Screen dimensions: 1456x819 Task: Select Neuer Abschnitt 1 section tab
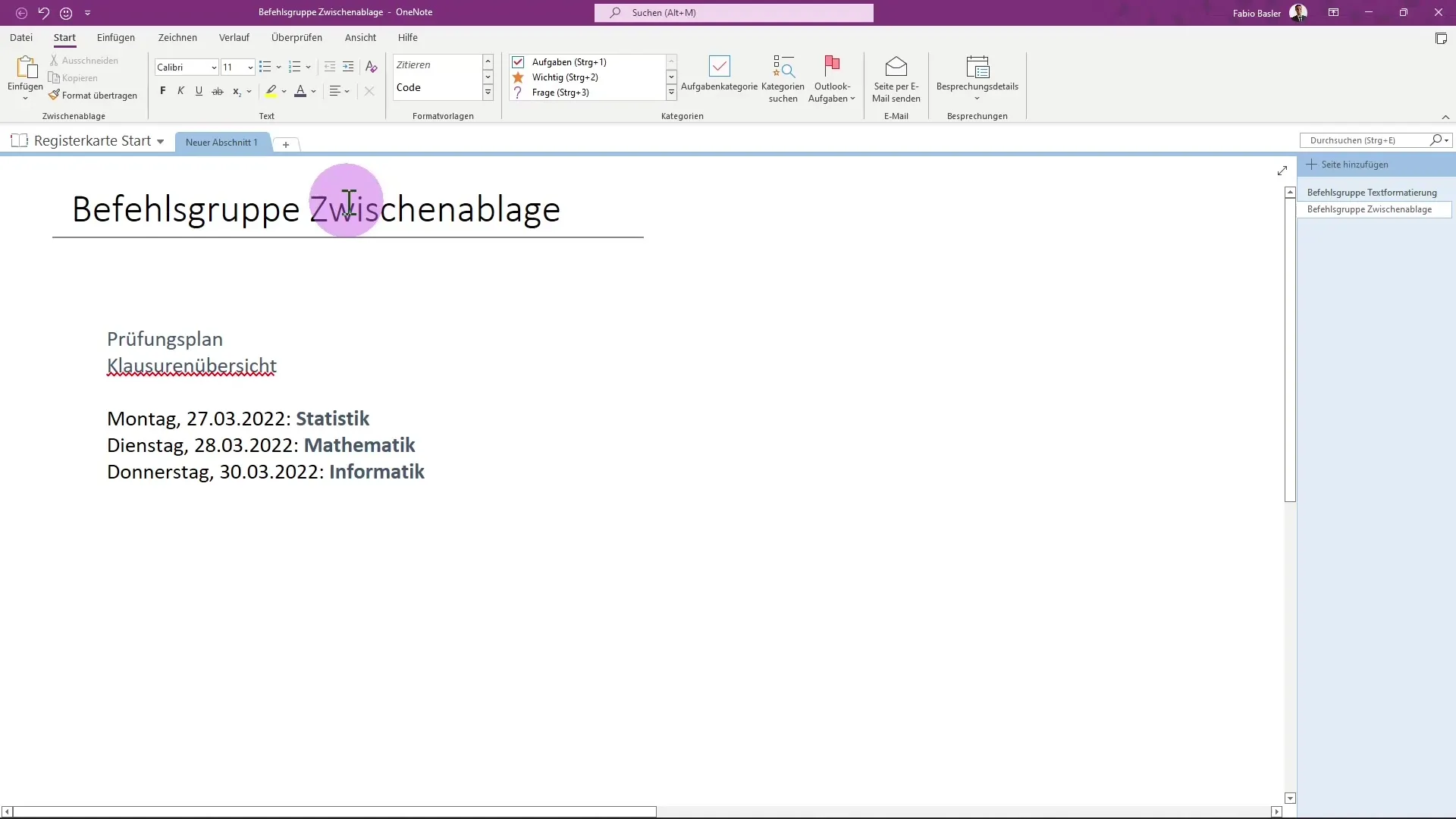(x=221, y=143)
